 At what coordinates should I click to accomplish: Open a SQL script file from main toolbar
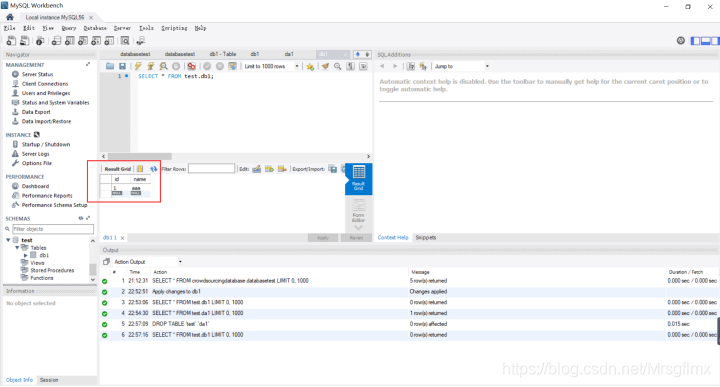click(x=24, y=41)
